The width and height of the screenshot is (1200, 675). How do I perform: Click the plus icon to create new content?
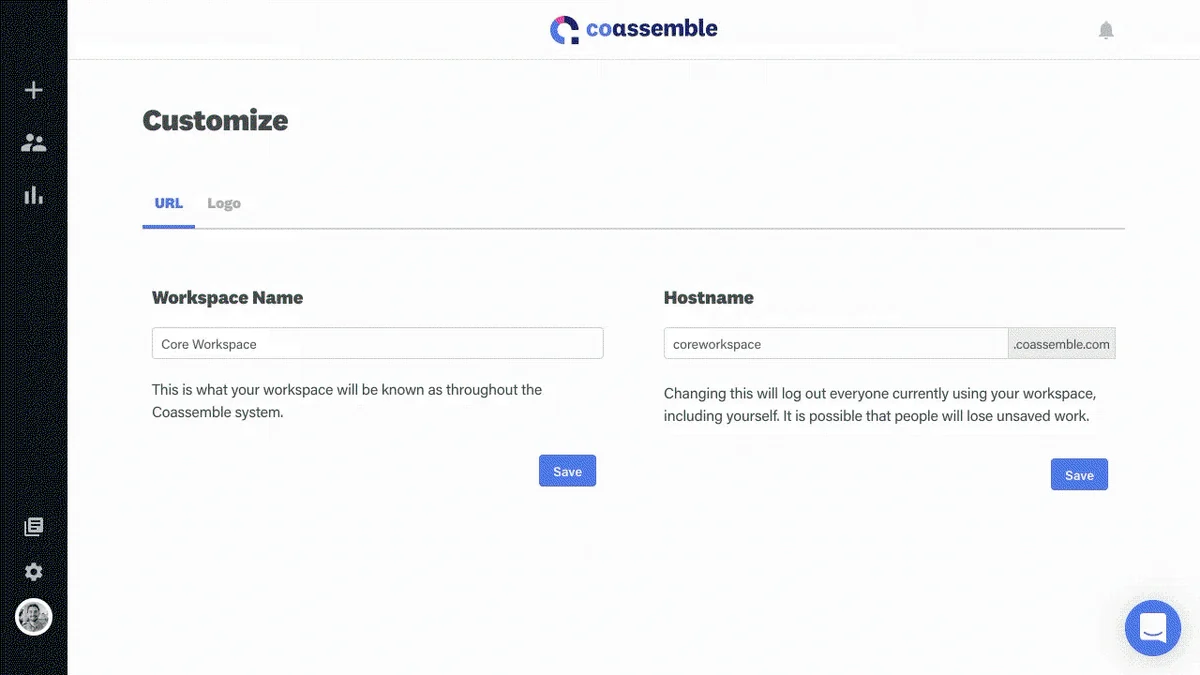pos(33,89)
